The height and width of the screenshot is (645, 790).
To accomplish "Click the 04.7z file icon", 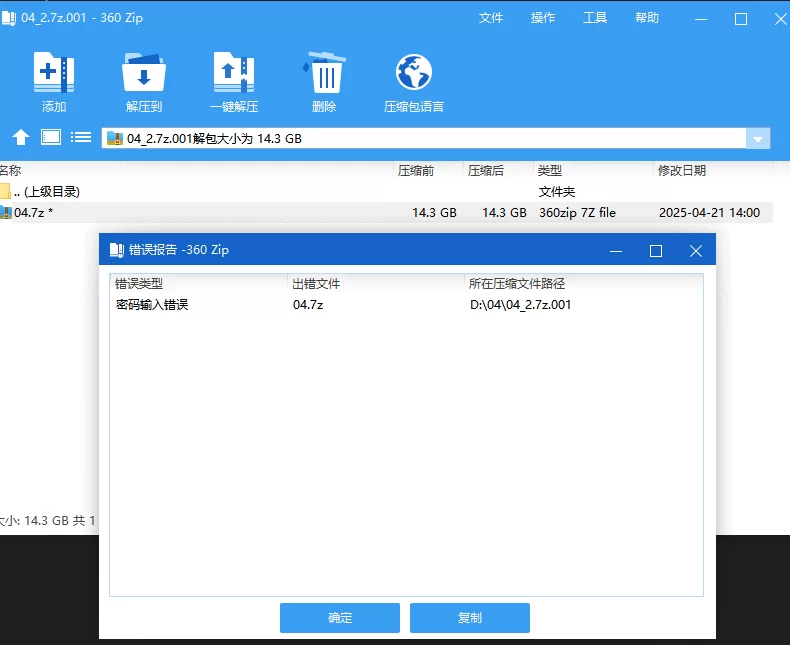I will 6,213.
